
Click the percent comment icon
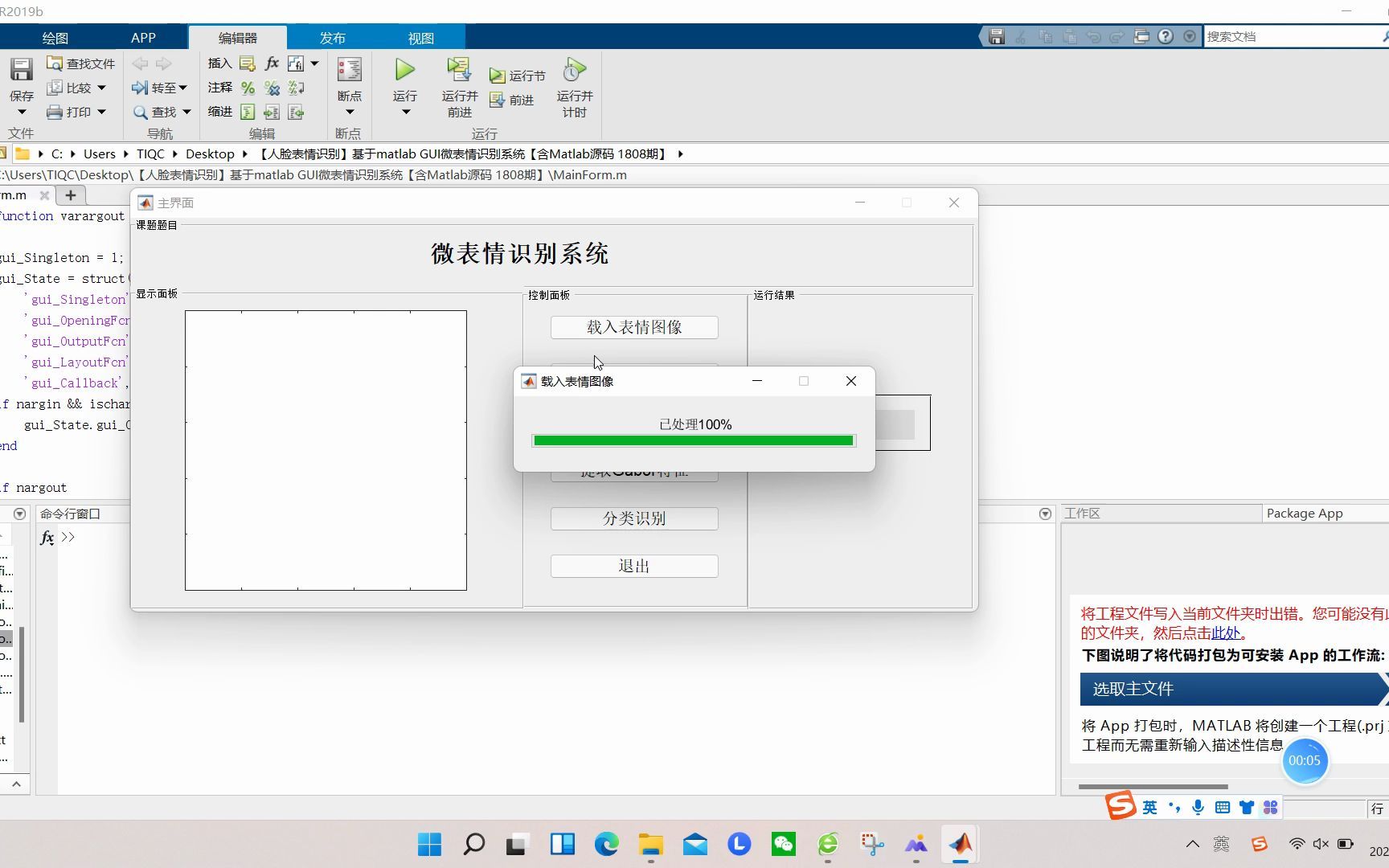(248, 88)
